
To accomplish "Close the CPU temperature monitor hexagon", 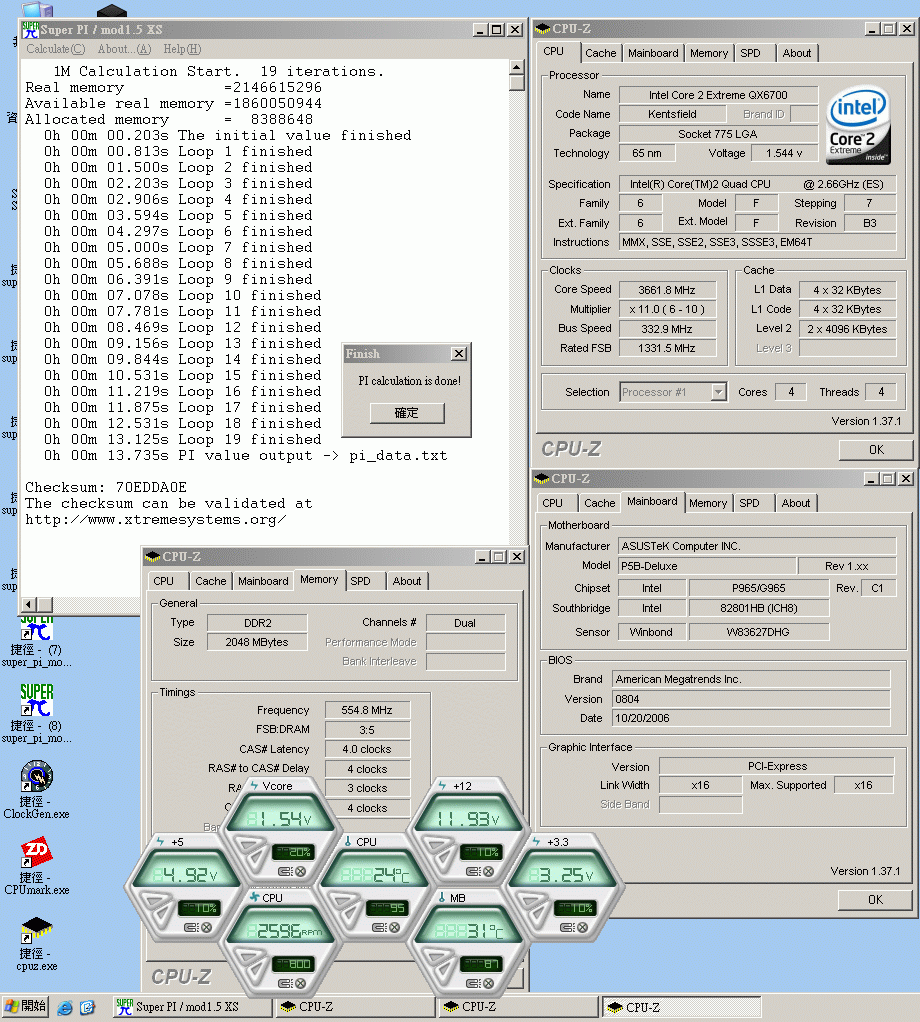I will pyautogui.click(x=394, y=927).
